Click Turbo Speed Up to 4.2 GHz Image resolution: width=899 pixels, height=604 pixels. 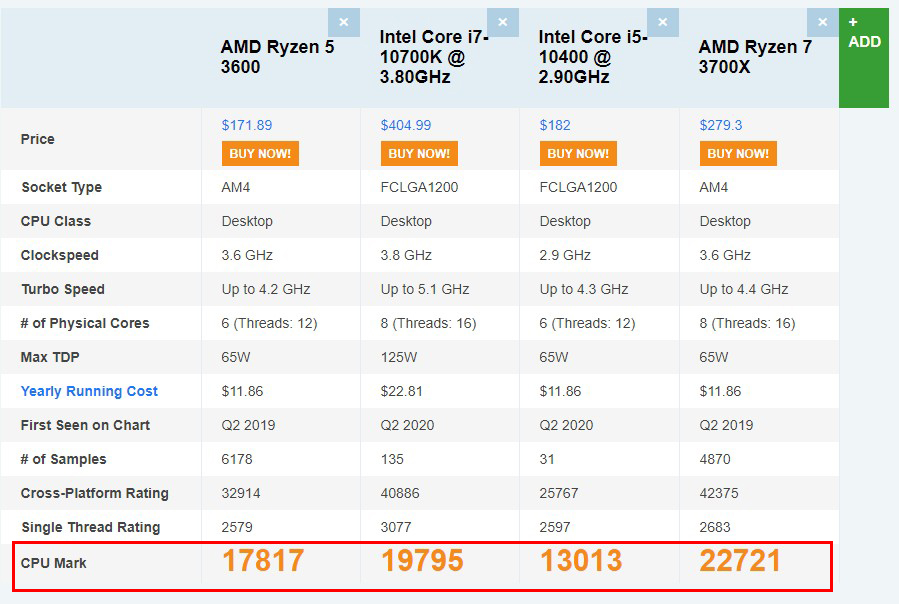266,289
